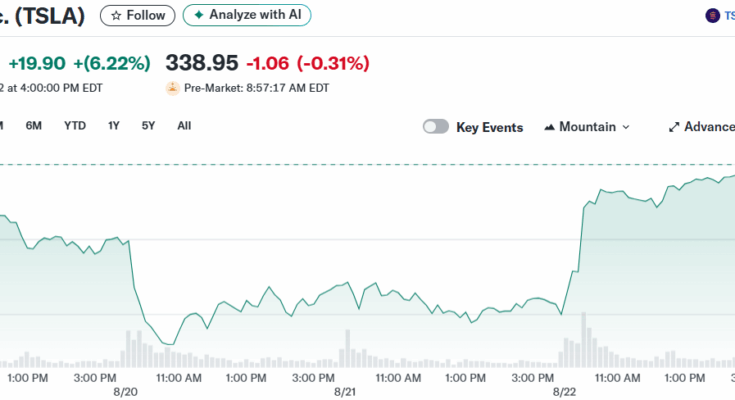Click the round profile icon at top right
This screenshot has height=400, width=735.
click(712, 15)
